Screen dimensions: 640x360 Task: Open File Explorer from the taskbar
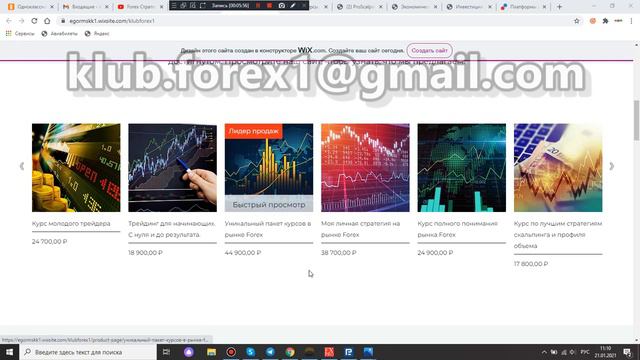(x=211, y=352)
